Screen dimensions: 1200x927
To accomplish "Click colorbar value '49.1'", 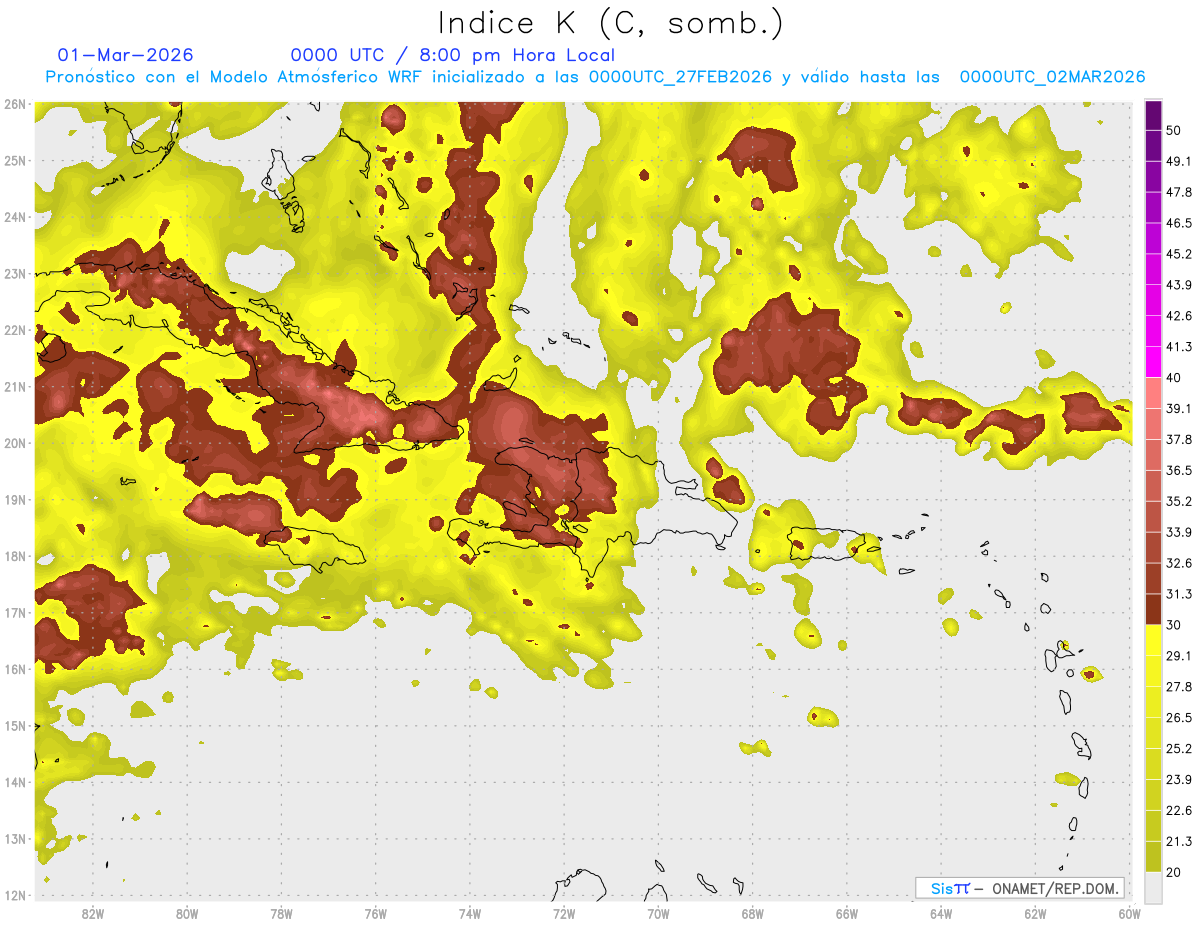I will coord(1178,161).
